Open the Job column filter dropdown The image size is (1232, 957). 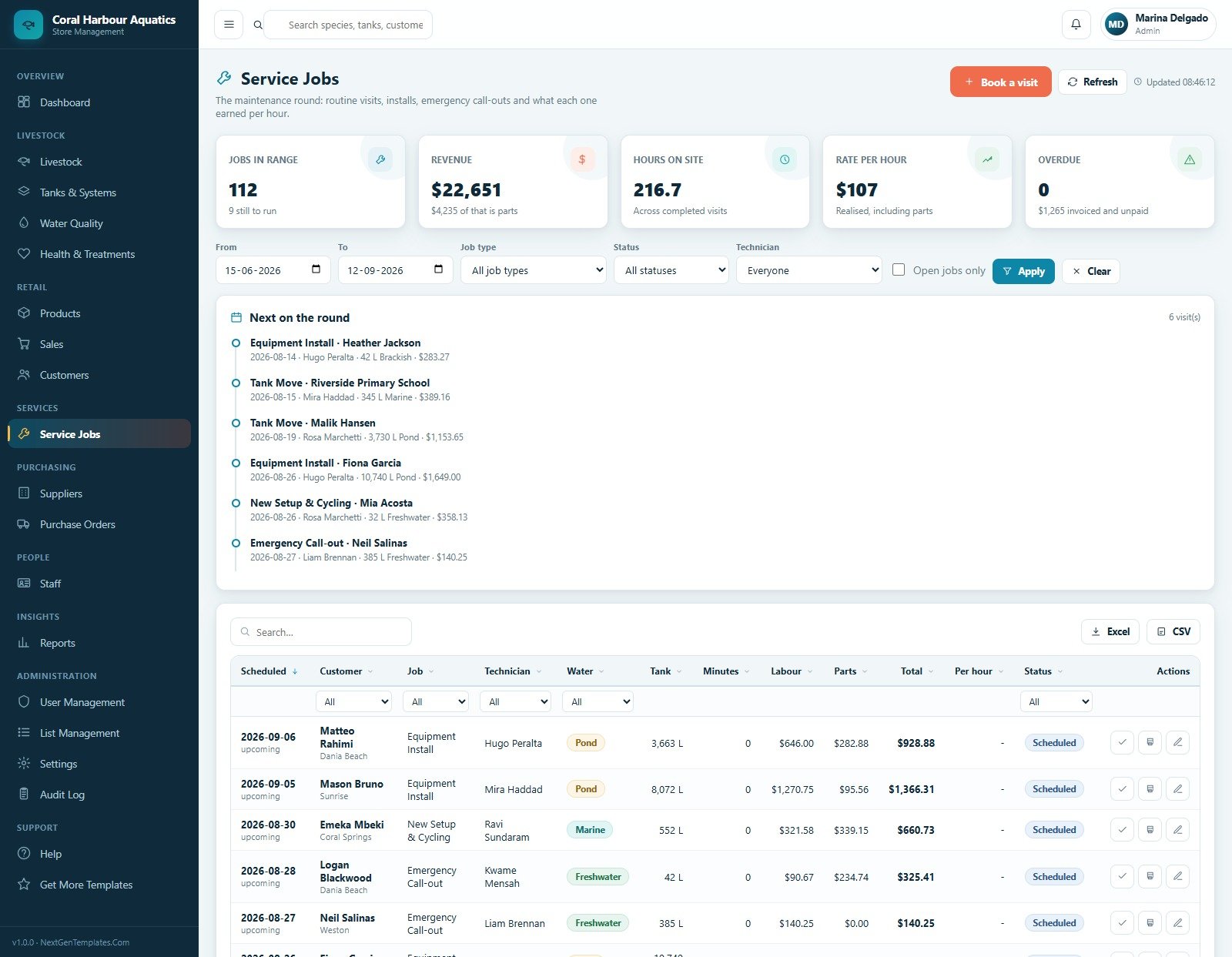click(436, 701)
